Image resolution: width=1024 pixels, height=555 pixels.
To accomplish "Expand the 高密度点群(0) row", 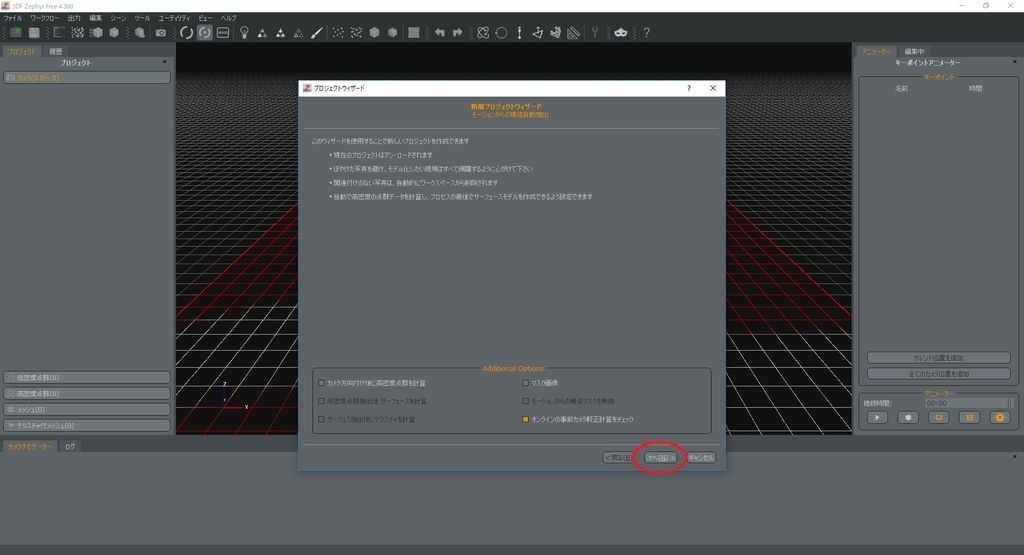I will 87,394.
